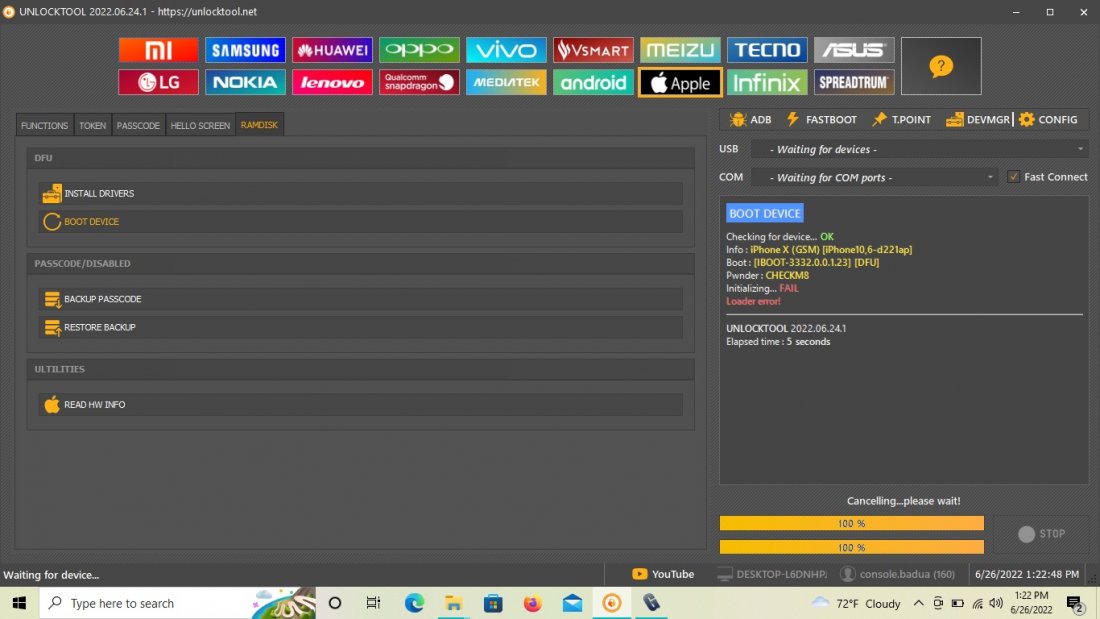Image resolution: width=1100 pixels, height=619 pixels.
Task: Select the Spreadtrum brand tile
Action: click(x=854, y=82)
